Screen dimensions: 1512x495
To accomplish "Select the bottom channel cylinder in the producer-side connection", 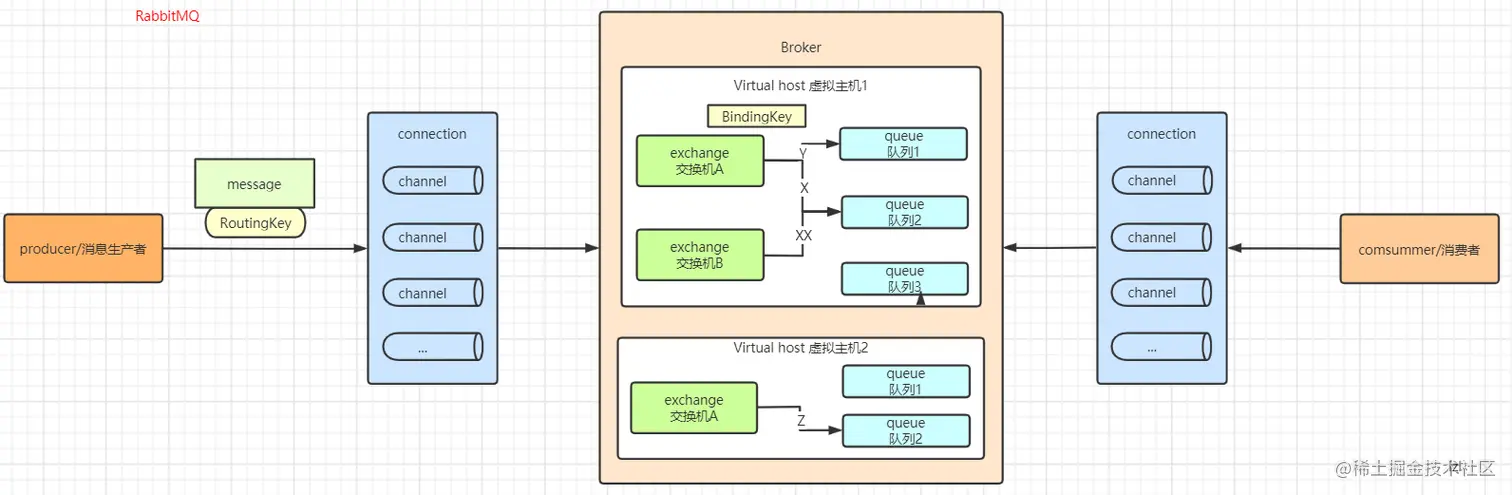I will (433, 293).
